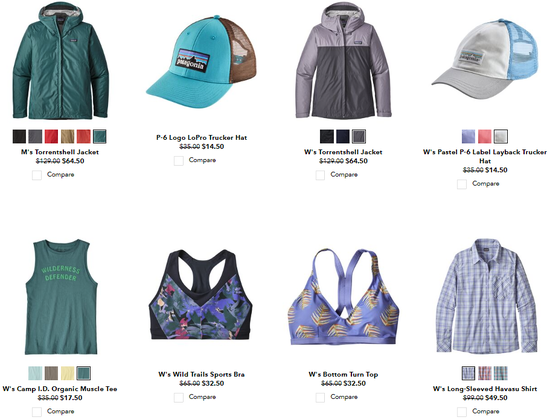550x420 pixels.
Task: View the teal P-6 Logo trucker hat image
Action: point(201,60)
